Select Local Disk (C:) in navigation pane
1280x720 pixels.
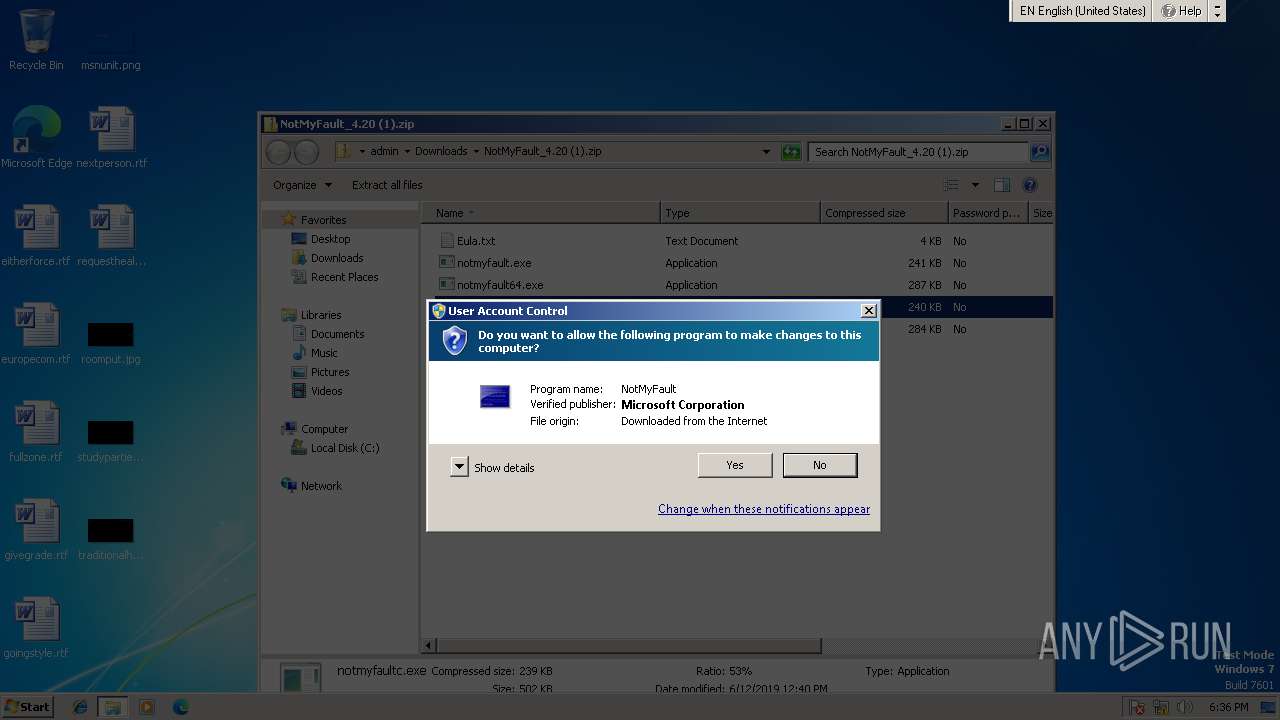[x=344, y=448]
